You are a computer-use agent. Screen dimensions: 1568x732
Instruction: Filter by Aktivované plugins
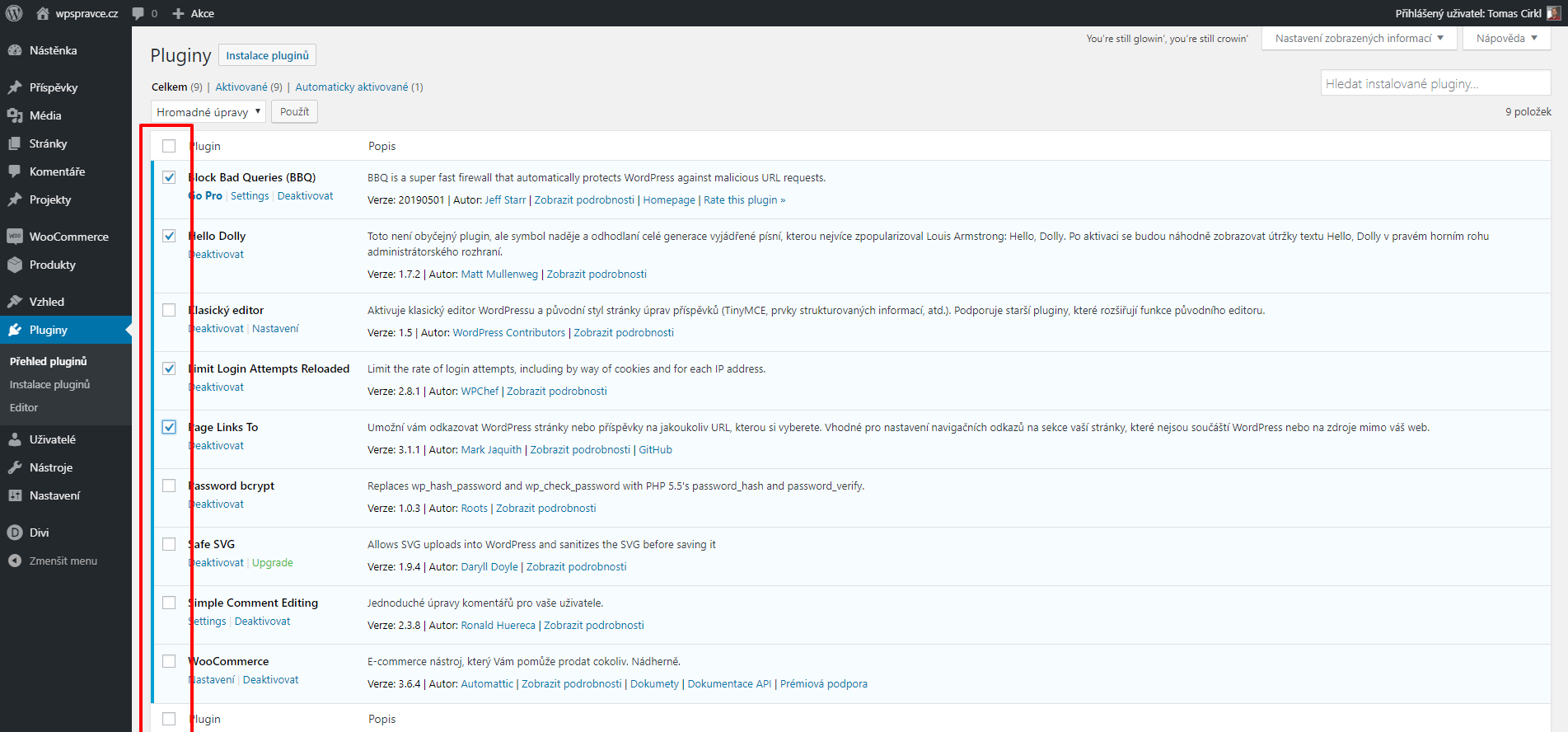coord(241,87)
